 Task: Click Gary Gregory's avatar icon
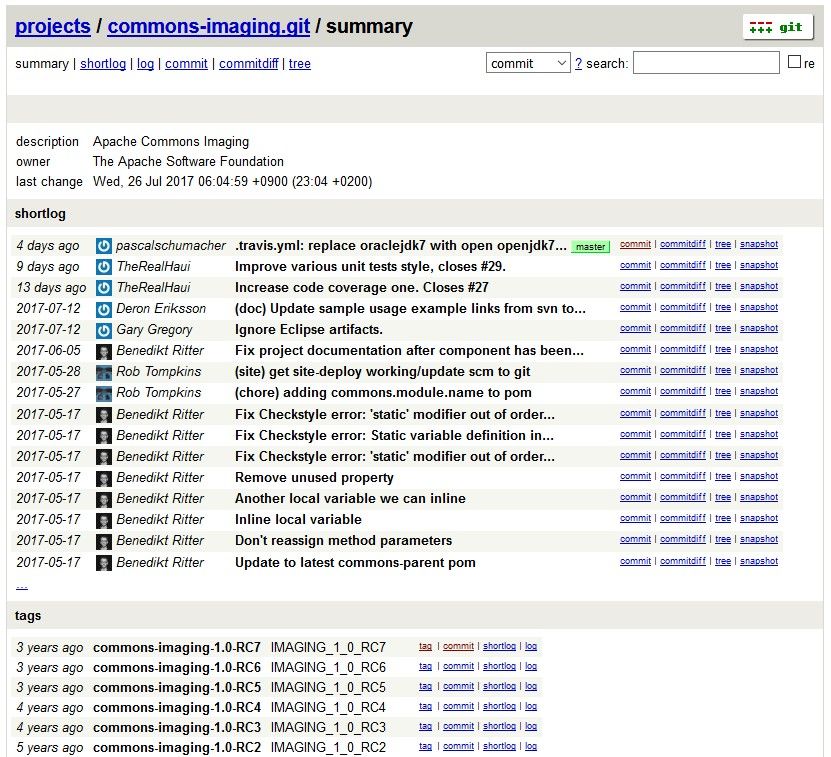104,329
